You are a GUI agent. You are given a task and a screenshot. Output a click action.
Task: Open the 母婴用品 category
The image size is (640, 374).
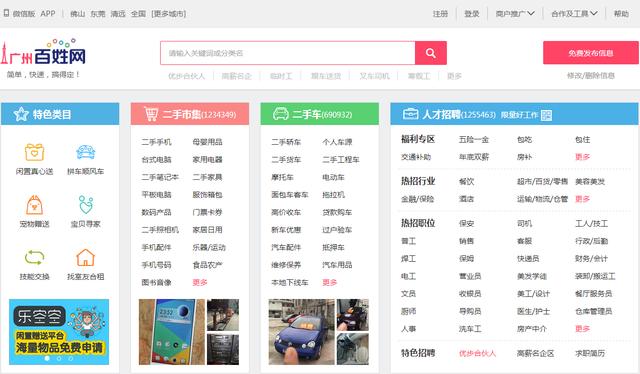click(x=207, y=142)
